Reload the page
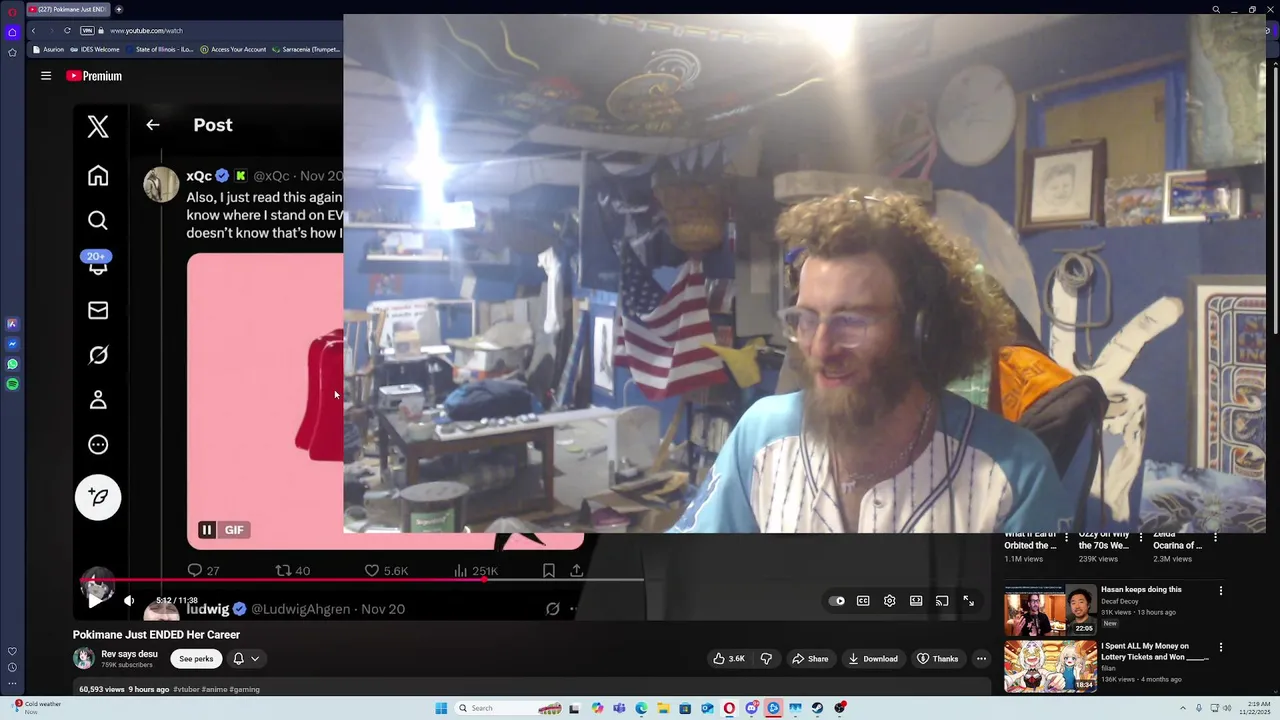Screen dimensions: 1280x720 pyautogui.click(x=67, y=31)
